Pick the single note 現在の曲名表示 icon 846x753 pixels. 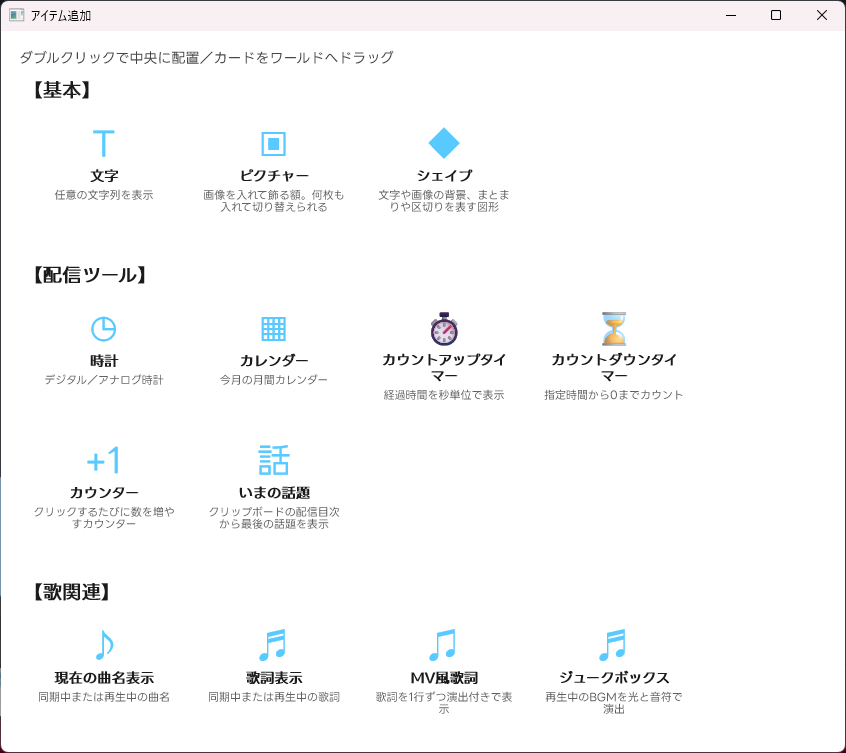[x=104, y=645]
